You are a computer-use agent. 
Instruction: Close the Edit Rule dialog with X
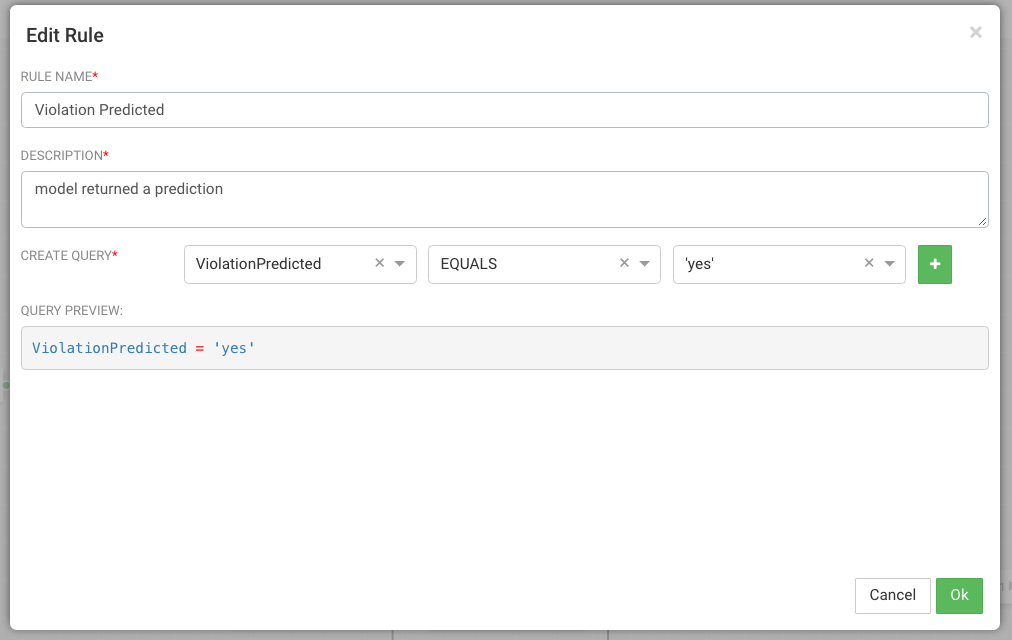tap(975, 33)
